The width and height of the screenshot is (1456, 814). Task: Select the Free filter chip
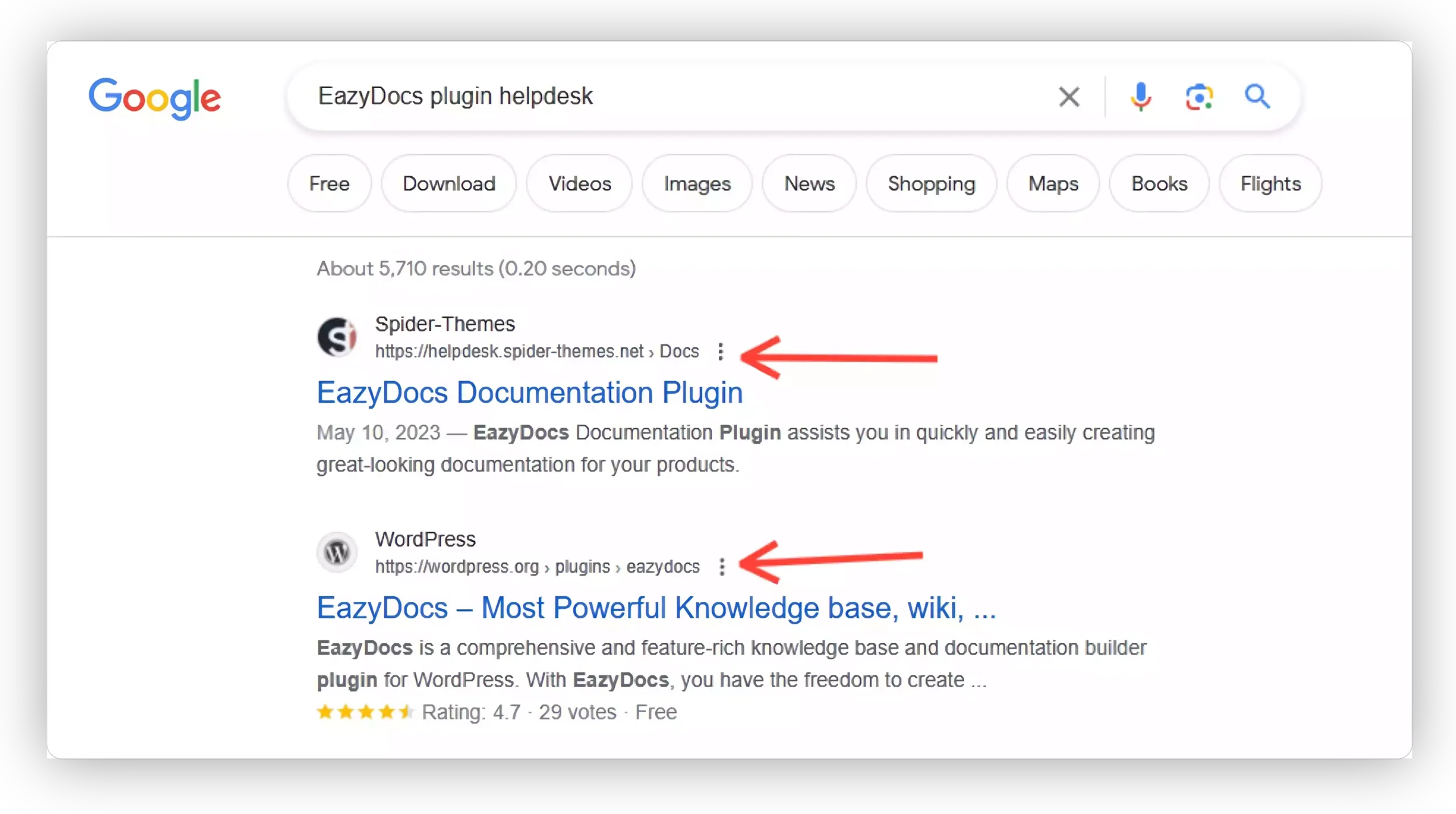tap(329, 184)
